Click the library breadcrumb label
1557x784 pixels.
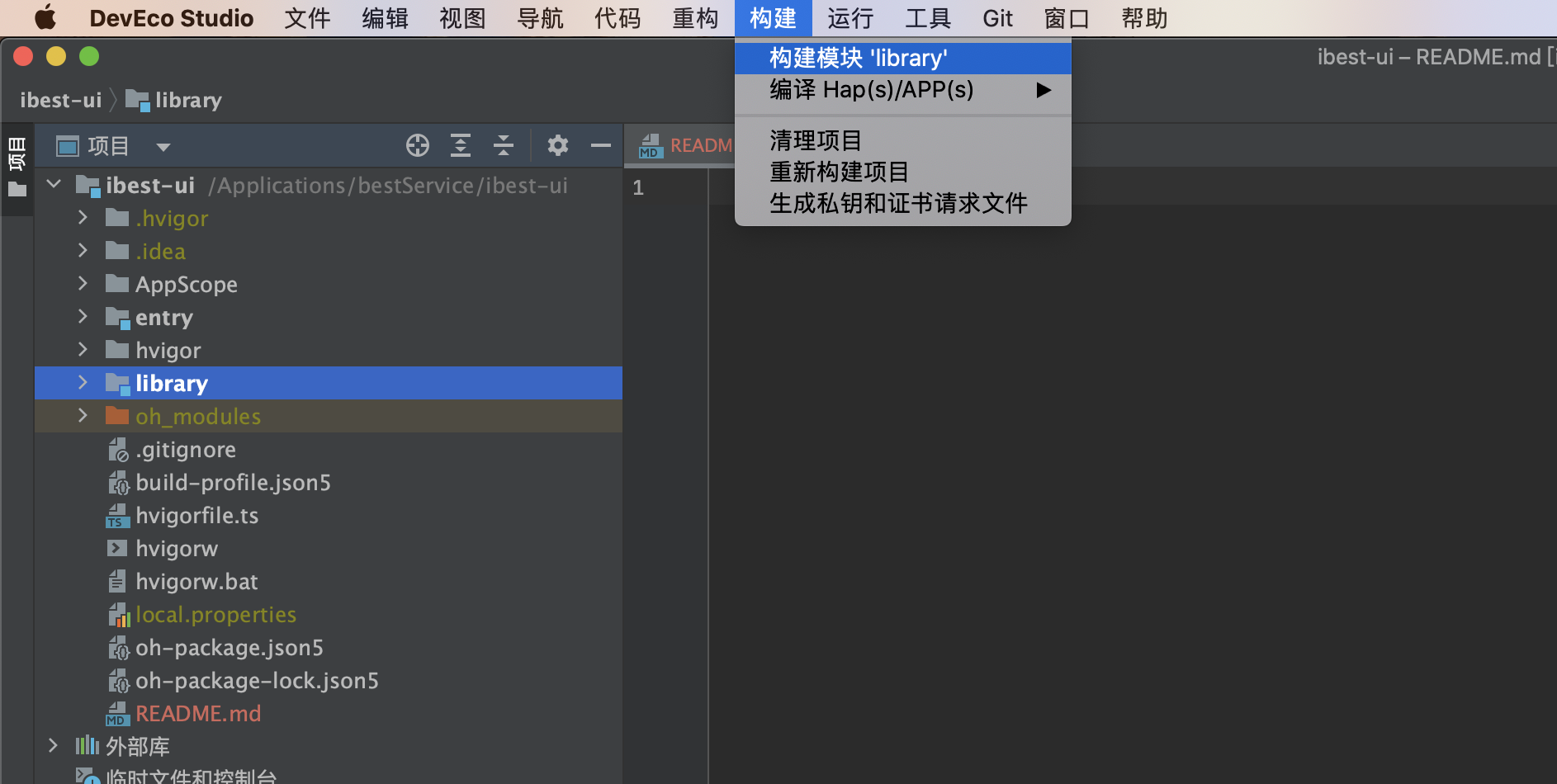[x=188, y=101]
